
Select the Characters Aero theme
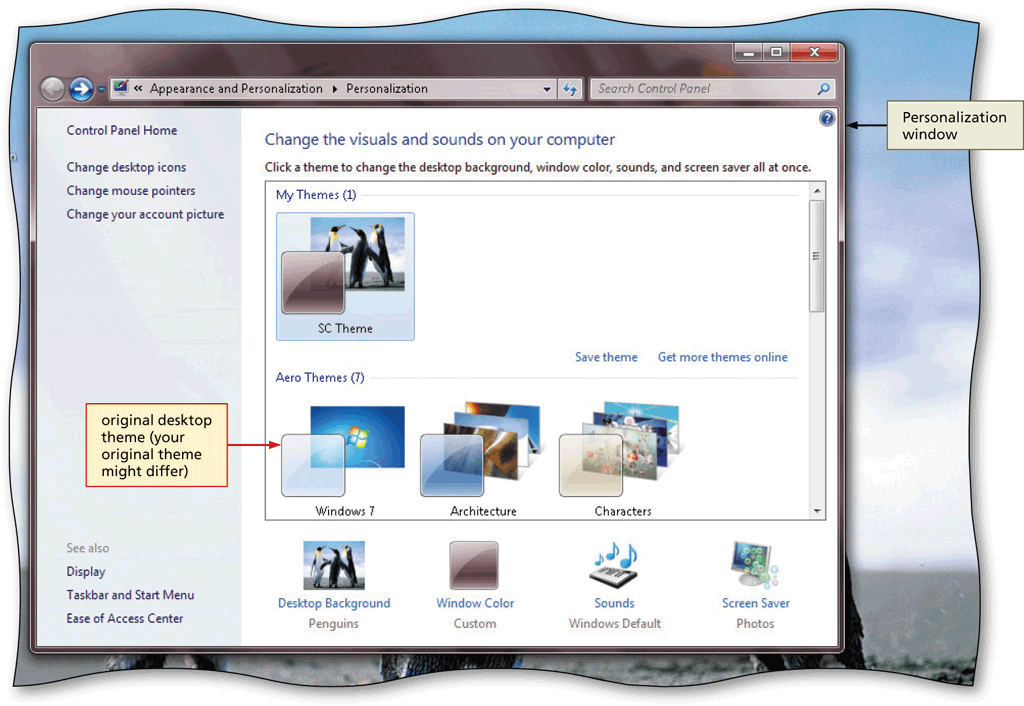622,460
